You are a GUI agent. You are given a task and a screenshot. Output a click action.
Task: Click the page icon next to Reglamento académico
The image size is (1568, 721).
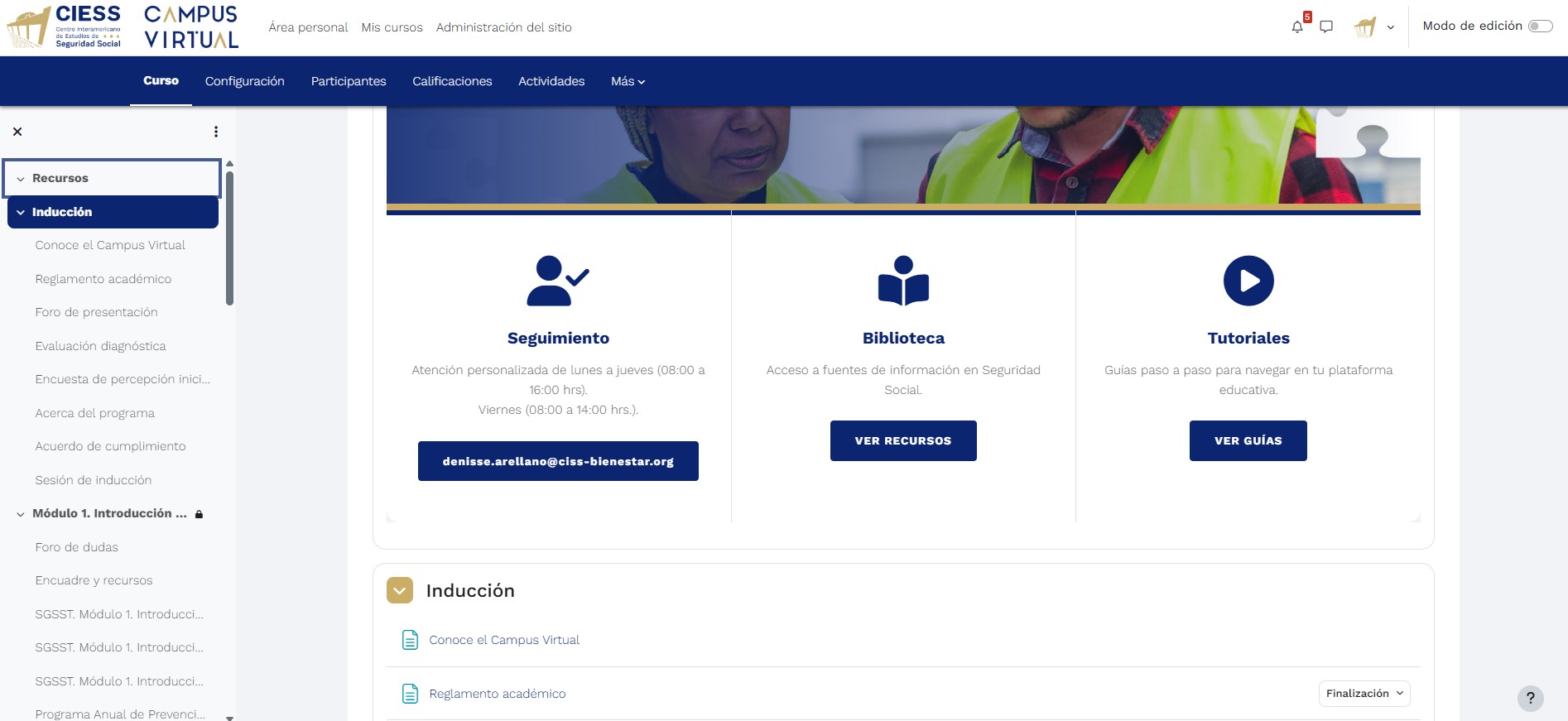tap(410, 694)
